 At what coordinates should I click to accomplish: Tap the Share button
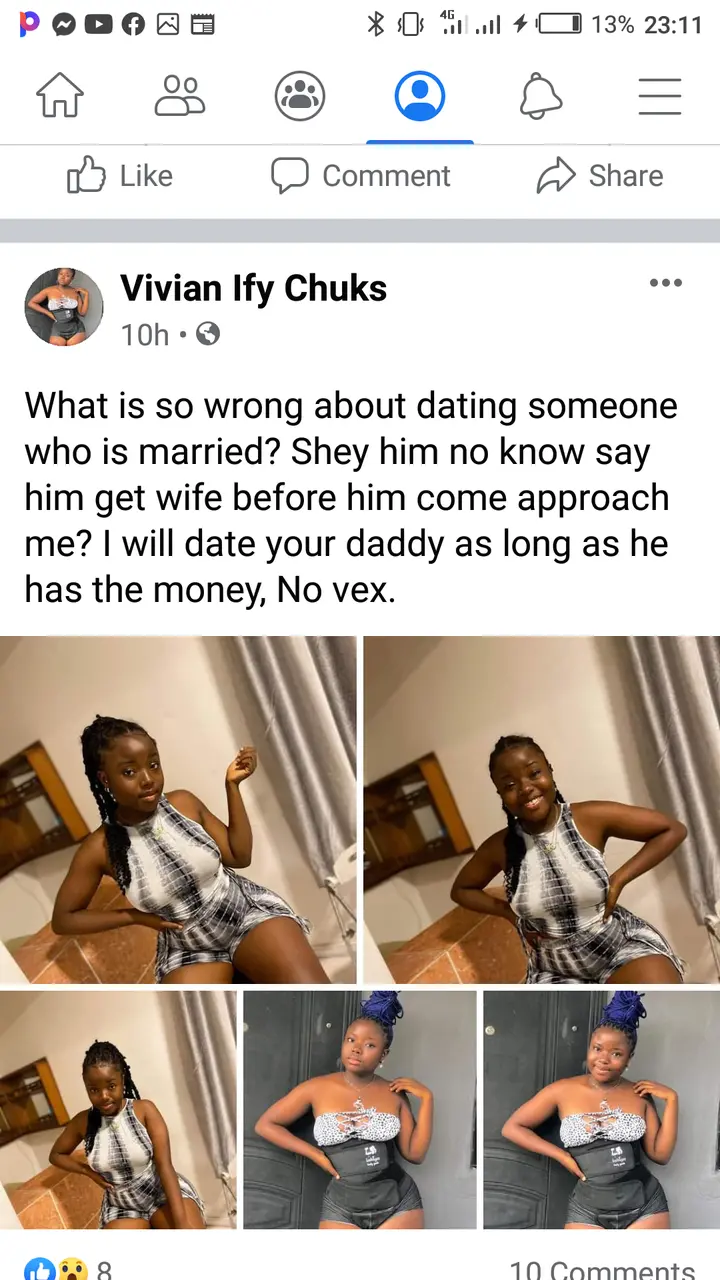[600, 176]
